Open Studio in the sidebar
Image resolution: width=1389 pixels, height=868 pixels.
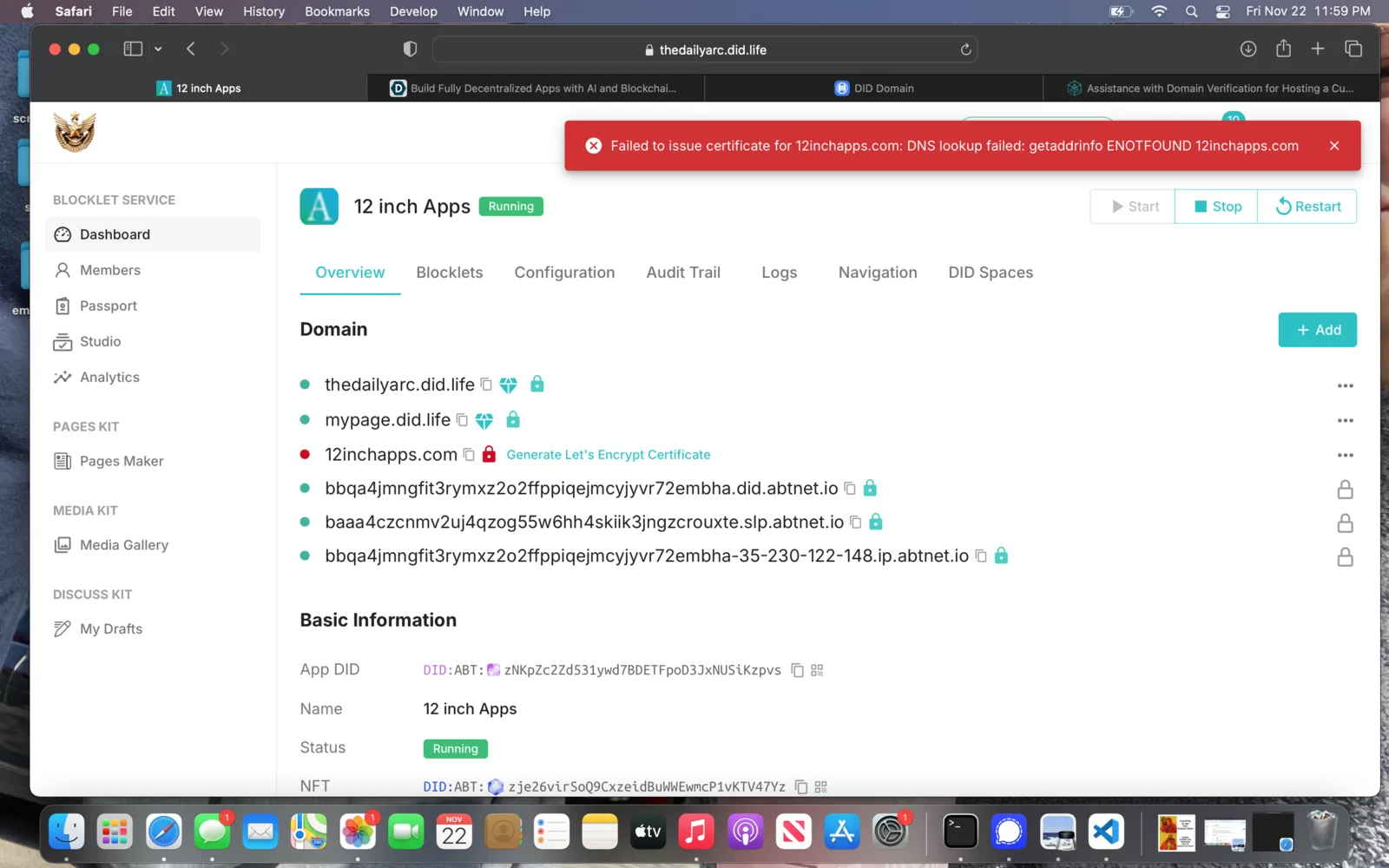tap(153, 341)
